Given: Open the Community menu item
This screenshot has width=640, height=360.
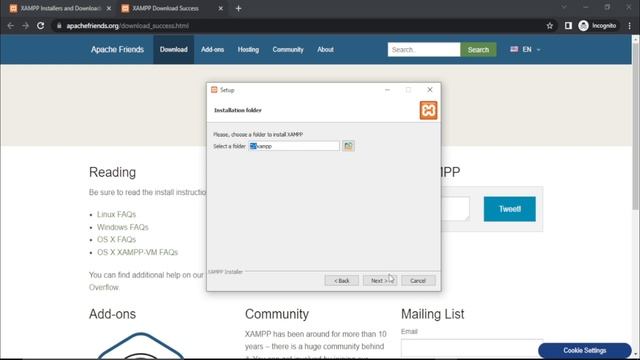Looking at the screenshot, I should (x=288, y=49).
